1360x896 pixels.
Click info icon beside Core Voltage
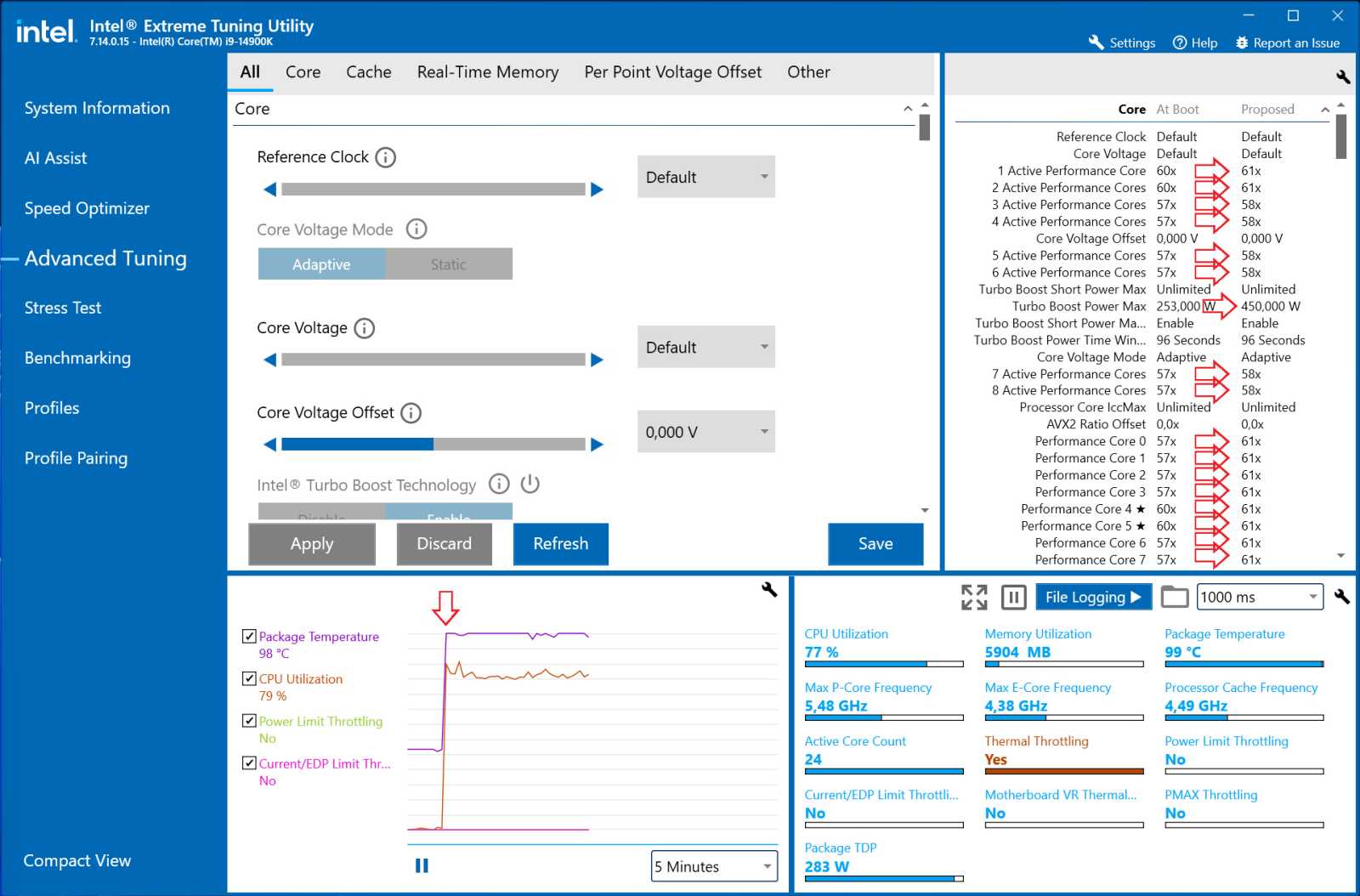point(364,328)
